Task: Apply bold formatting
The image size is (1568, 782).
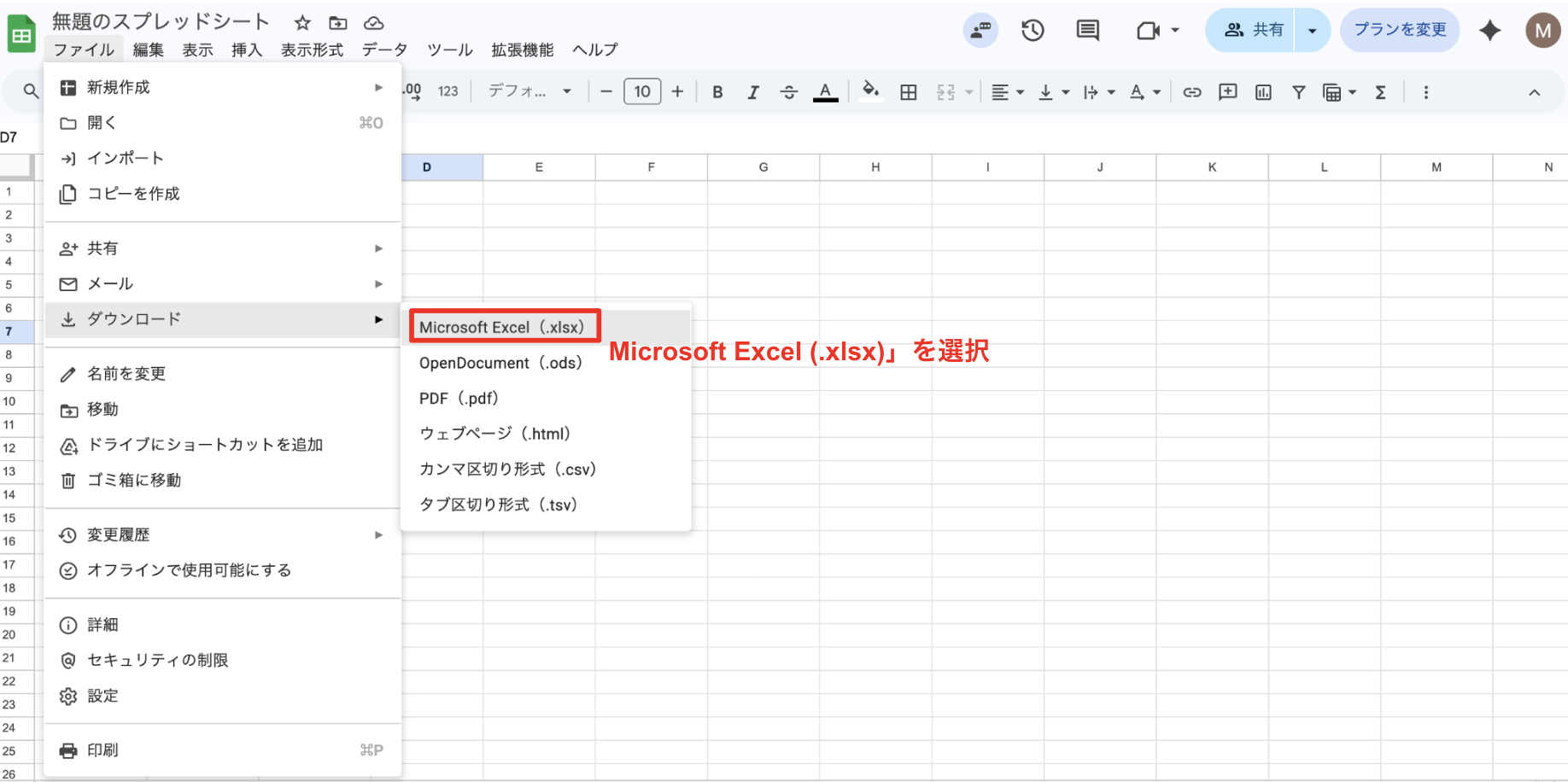Action: point(717,92)
